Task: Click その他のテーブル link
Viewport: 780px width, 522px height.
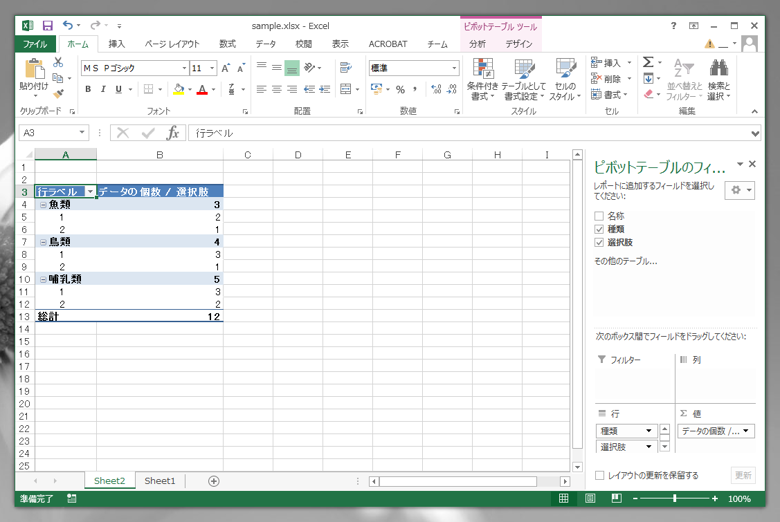Action: pyautogui.click(x=625, y=261)
